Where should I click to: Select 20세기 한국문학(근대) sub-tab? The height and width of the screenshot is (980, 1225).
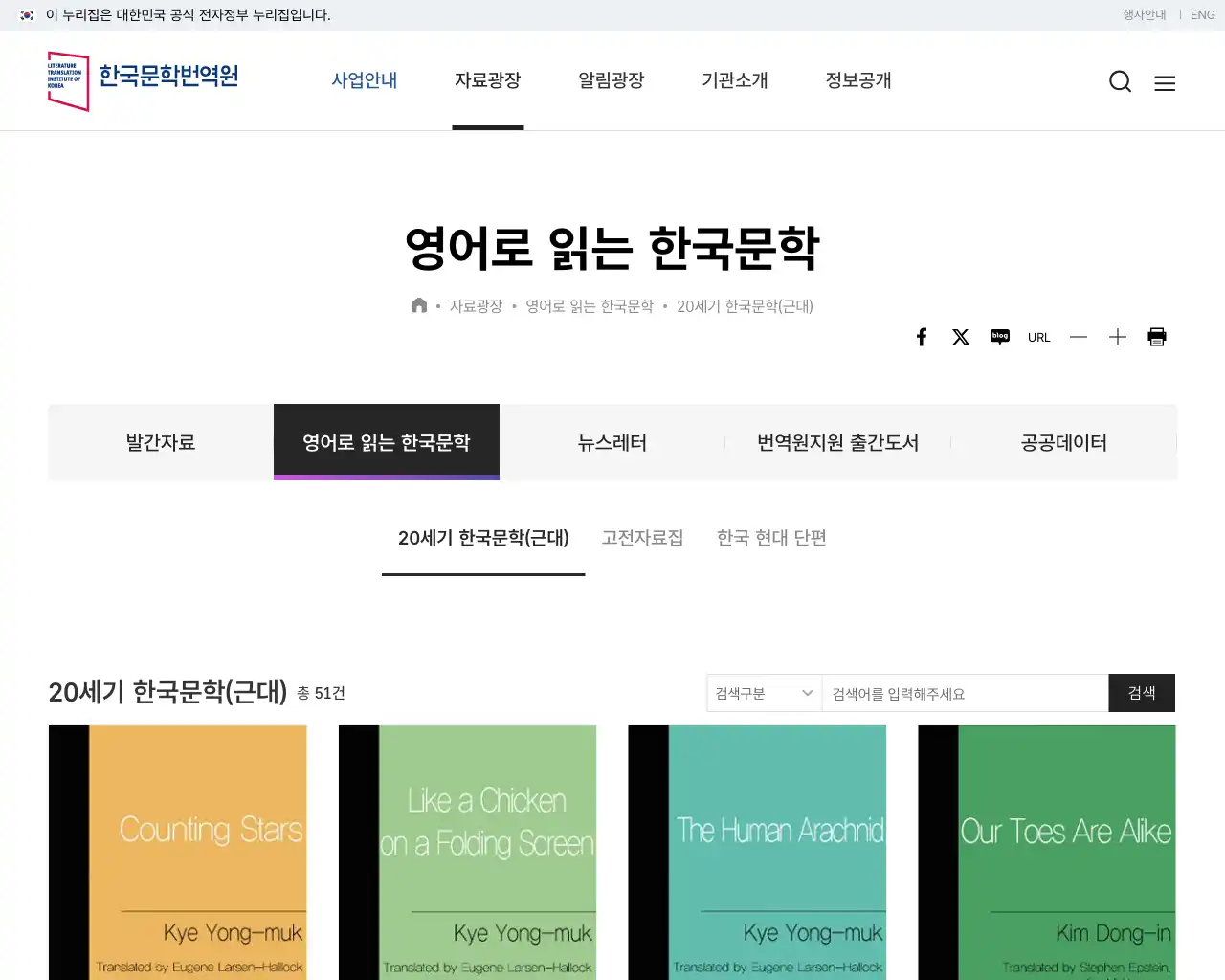point(483,538)
